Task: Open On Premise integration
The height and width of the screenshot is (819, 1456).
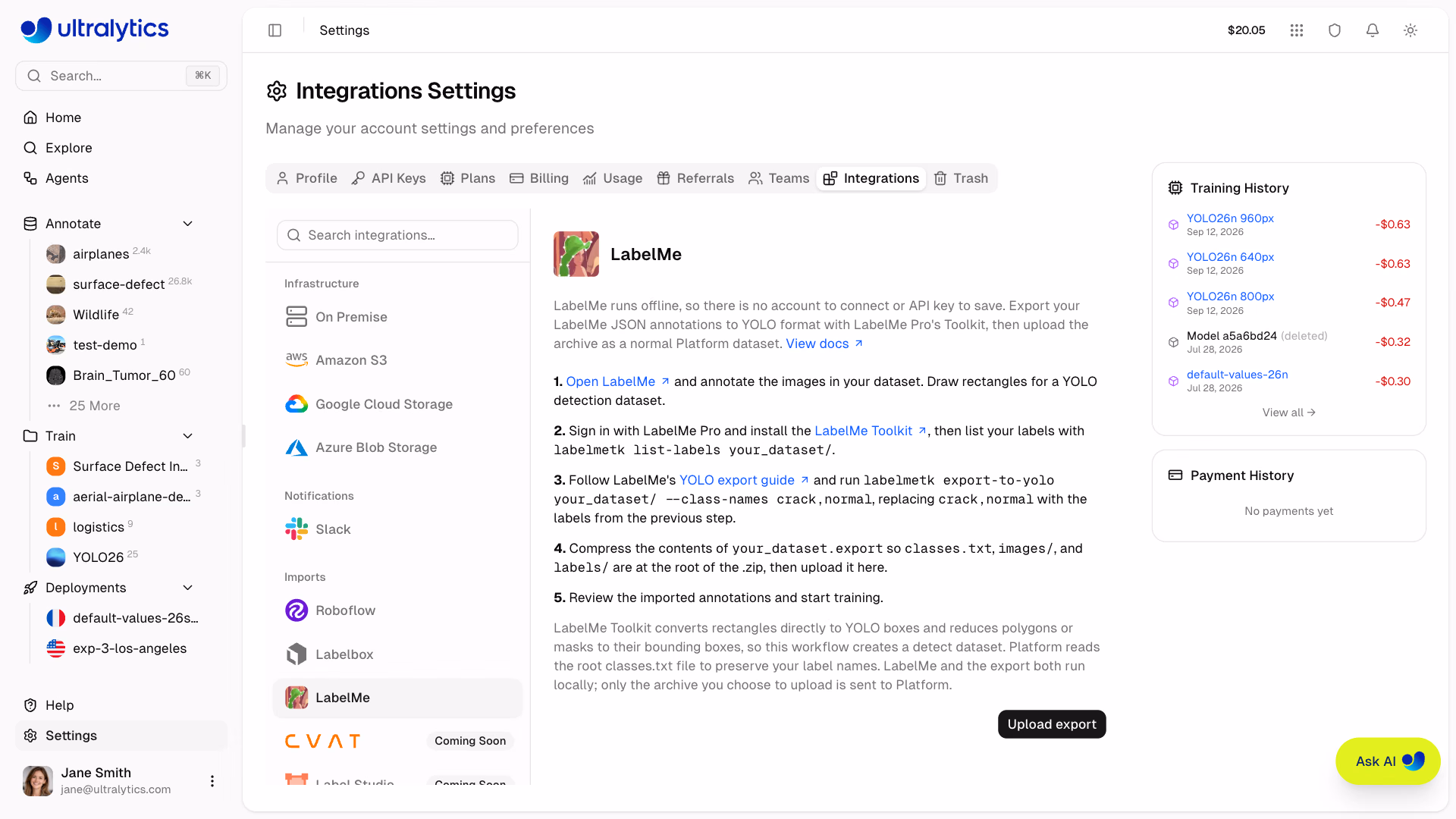Action: pos(397,317)
